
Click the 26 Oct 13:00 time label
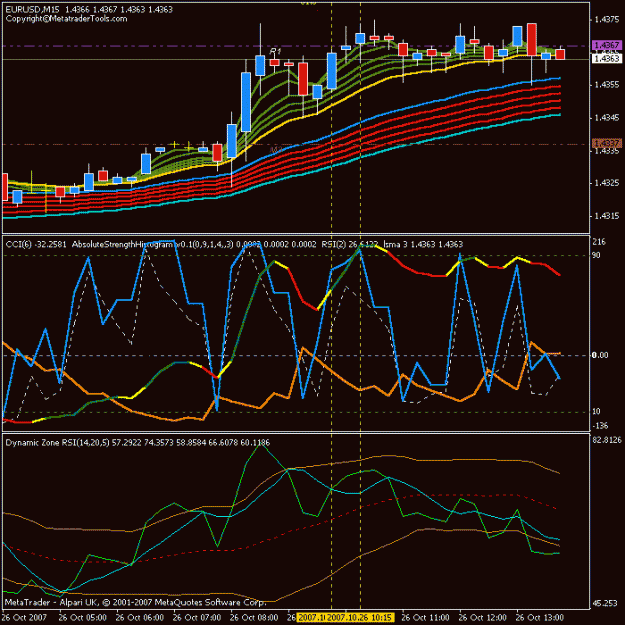click(x=540, y=618)
